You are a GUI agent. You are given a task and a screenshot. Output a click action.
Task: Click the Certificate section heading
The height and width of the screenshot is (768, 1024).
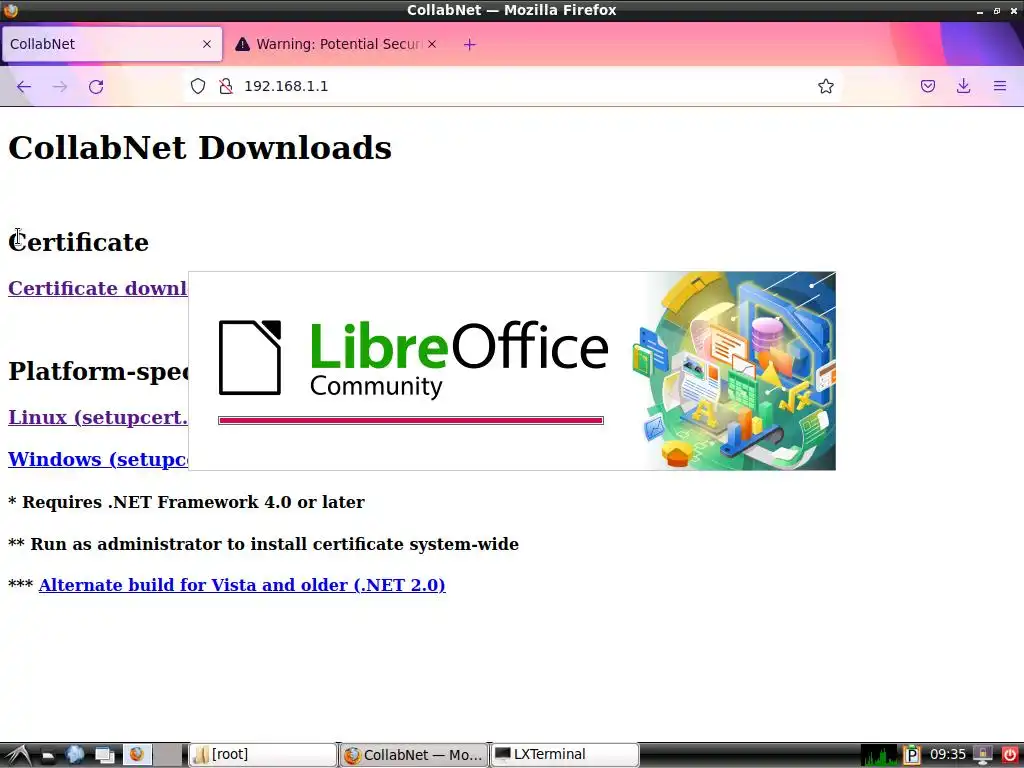tap(78, 242)
